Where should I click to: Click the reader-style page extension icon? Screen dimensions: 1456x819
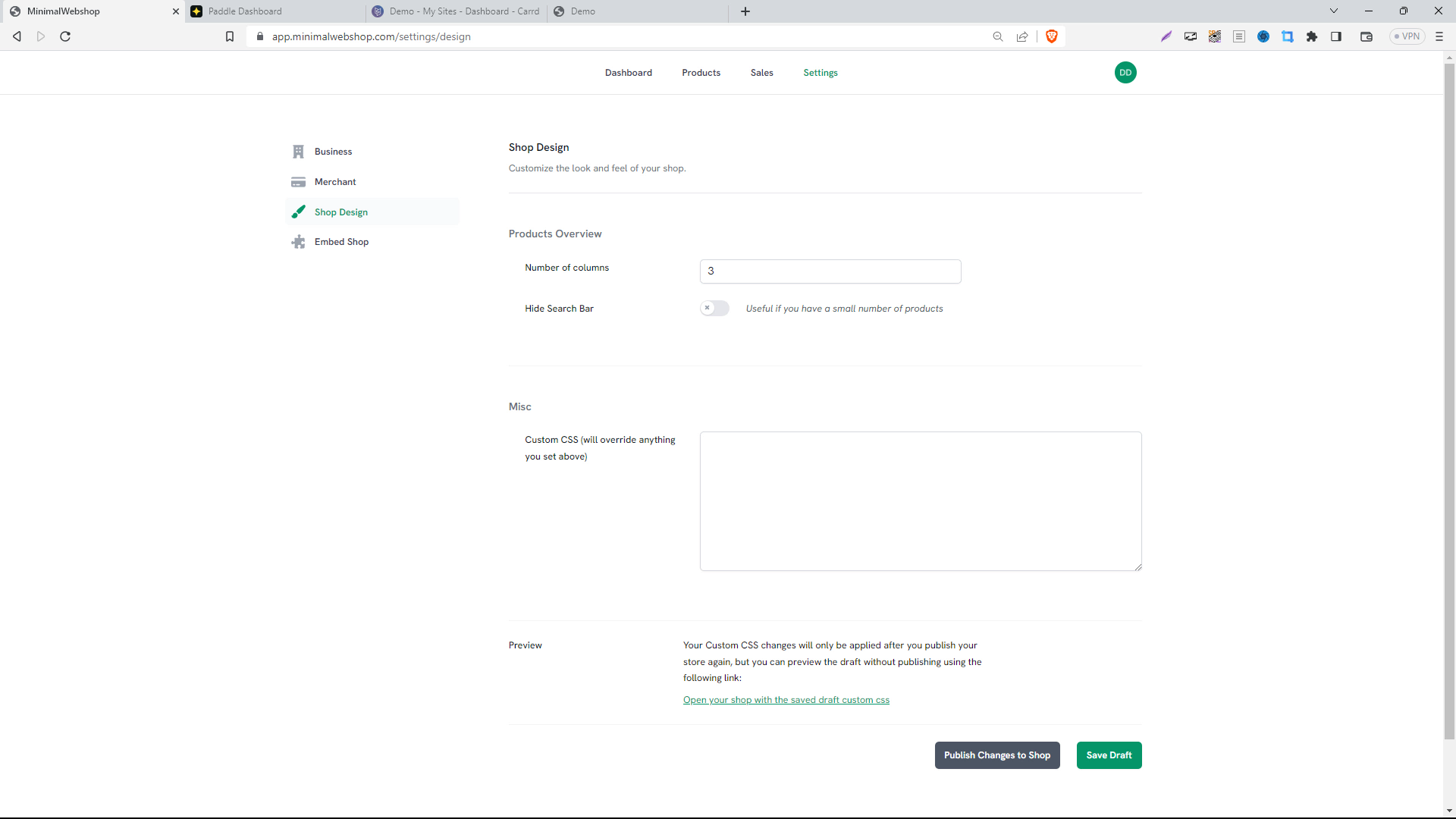pyautogui.click(x=1239, y=36)
